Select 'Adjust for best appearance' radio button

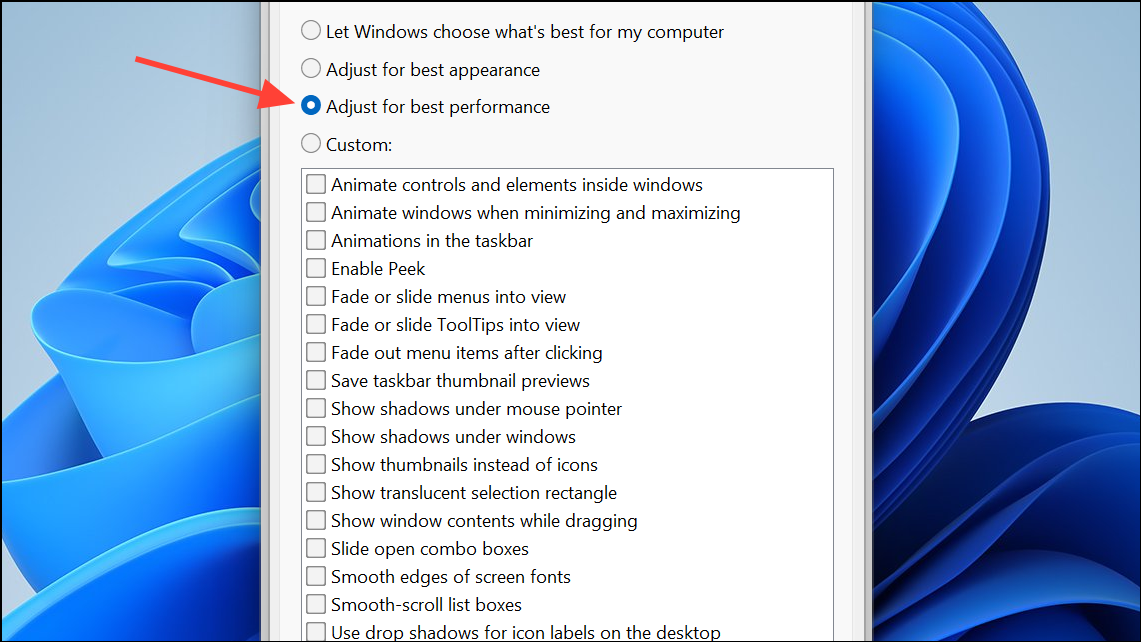tap(311, 68)
